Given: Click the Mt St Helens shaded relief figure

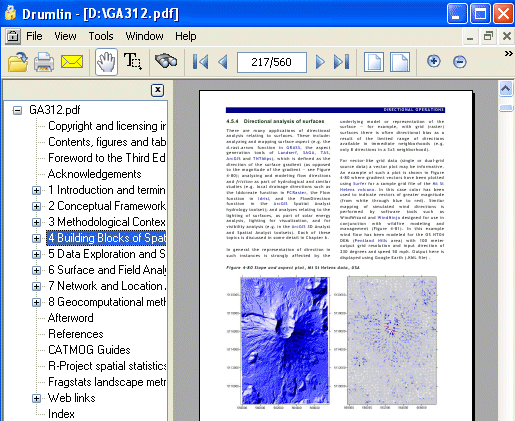Looking at the screenshot, I should [285, 340].
